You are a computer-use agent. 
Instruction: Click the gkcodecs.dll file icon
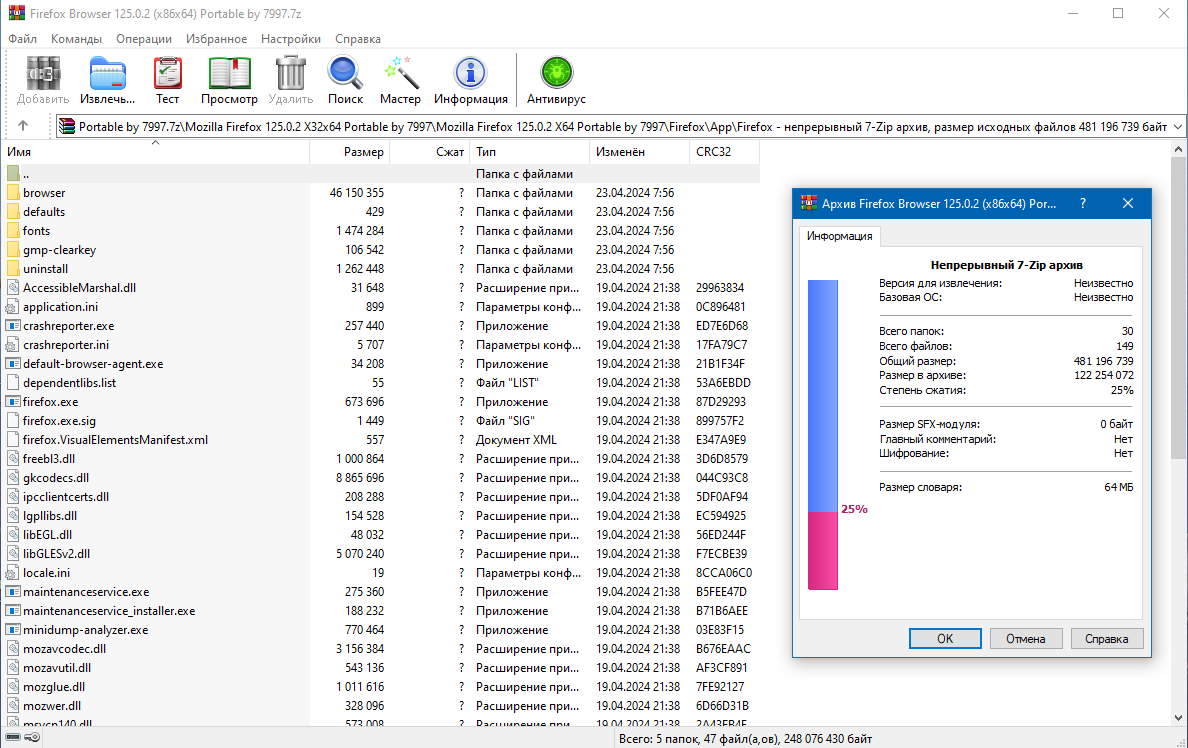click(13, 477)
